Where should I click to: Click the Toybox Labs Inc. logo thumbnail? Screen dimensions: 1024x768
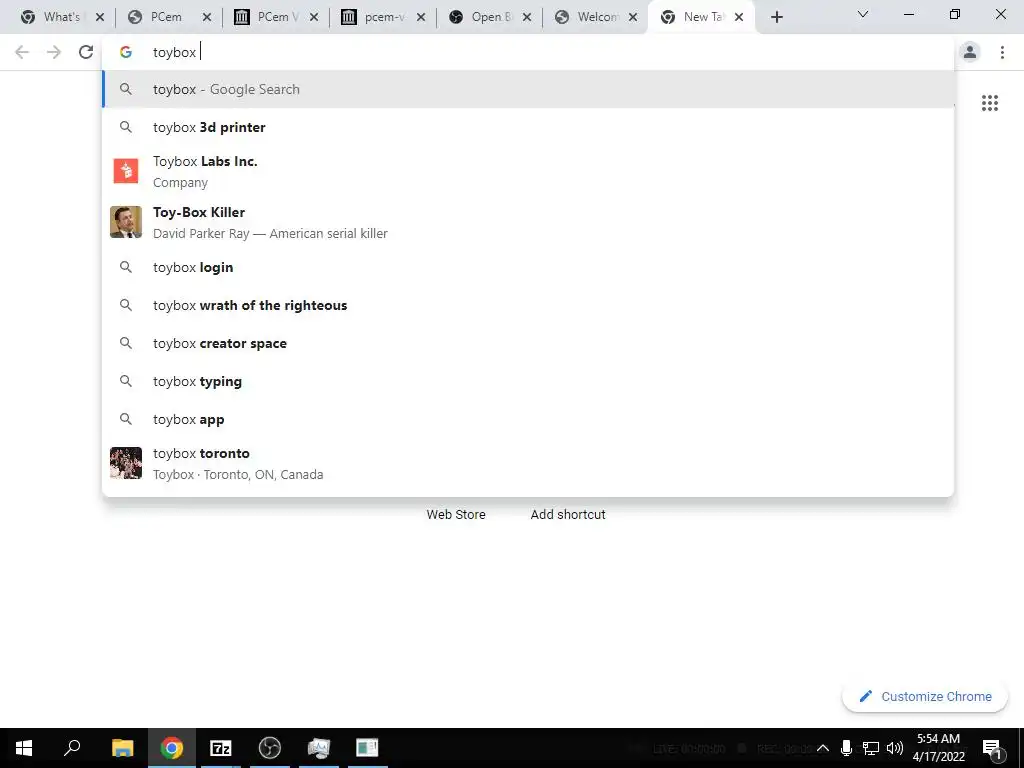(126, 171)
